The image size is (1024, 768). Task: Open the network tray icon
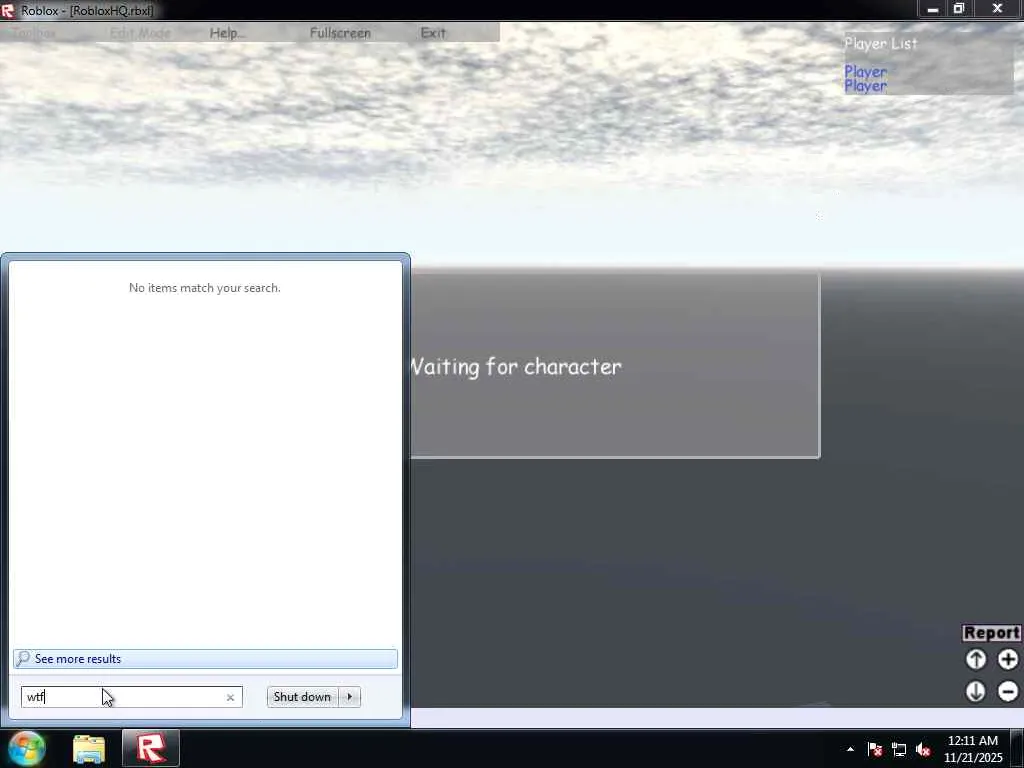(x=899, y=749)
